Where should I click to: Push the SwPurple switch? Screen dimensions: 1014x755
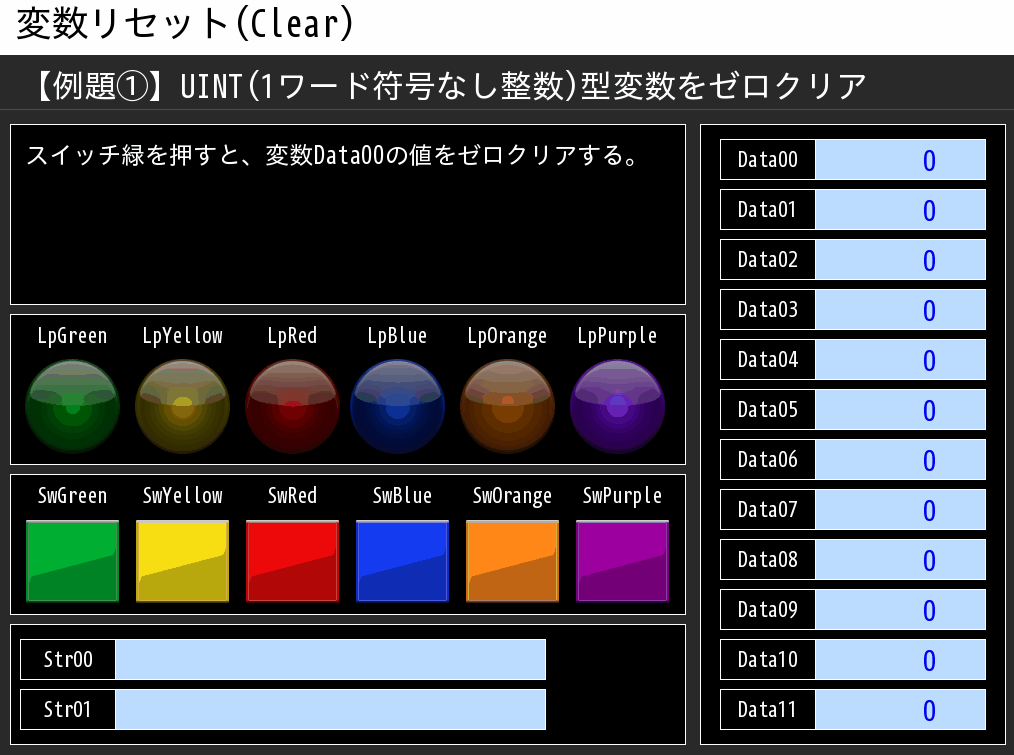pyautogui.click(x=622, y=561)
